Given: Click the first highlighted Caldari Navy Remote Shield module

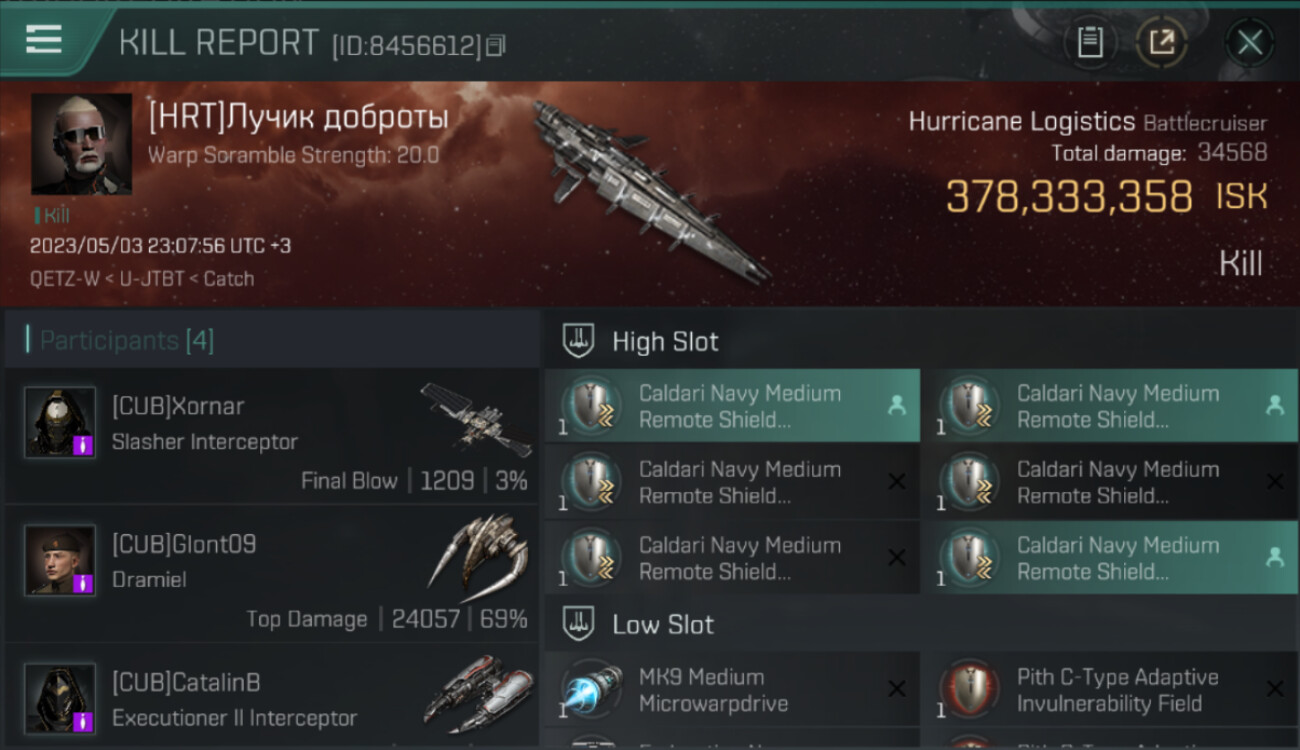Looking at the screenshot, I should 732,406.
